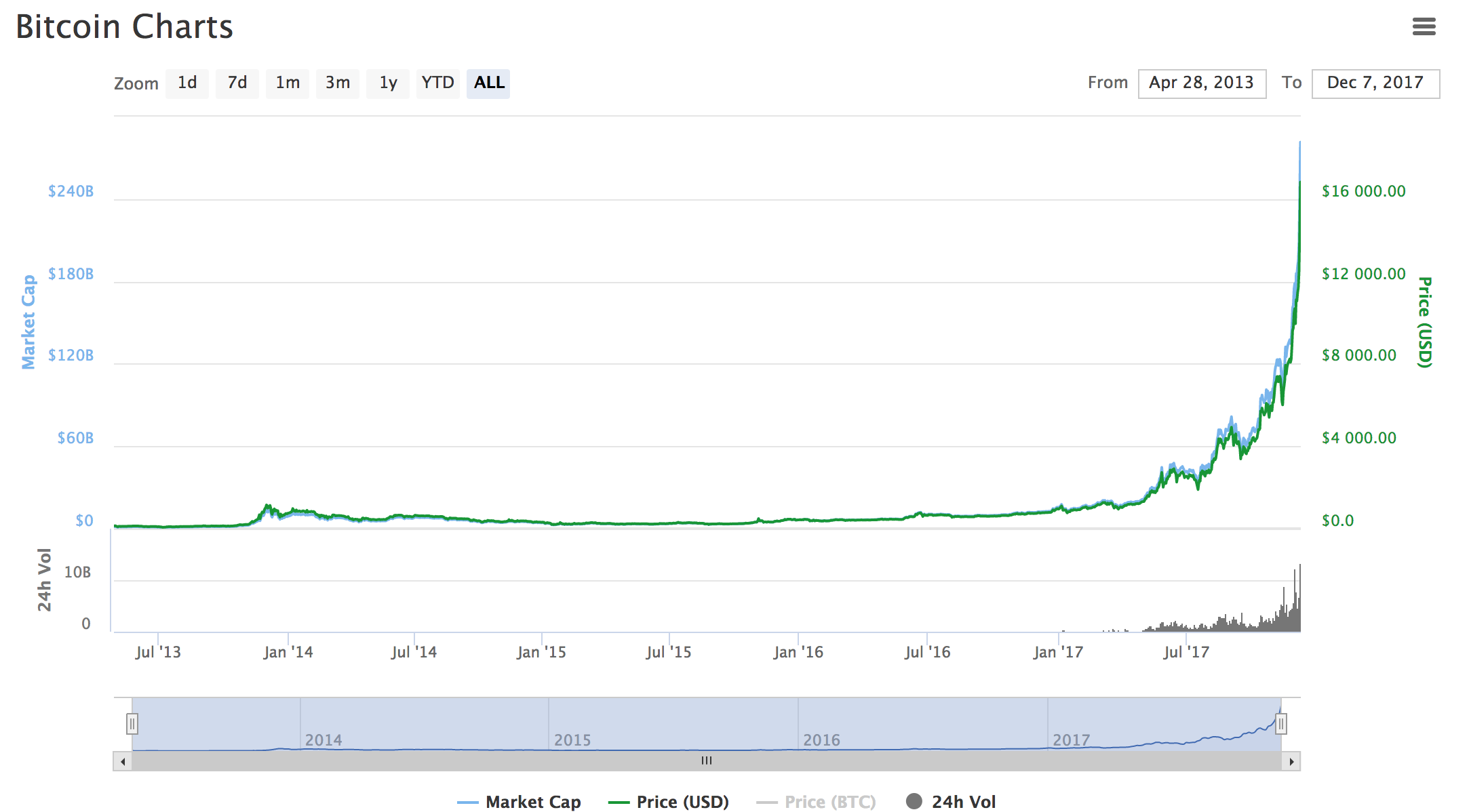This screenshot has width=1469, height=812.
Task: Click the $8 000.00 price axis label
Action: pos(1359,355)
